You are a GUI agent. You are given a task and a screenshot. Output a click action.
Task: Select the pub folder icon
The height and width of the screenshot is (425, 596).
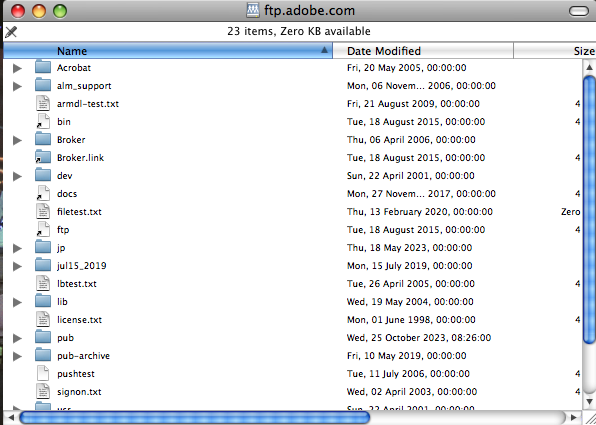point(43,337)
